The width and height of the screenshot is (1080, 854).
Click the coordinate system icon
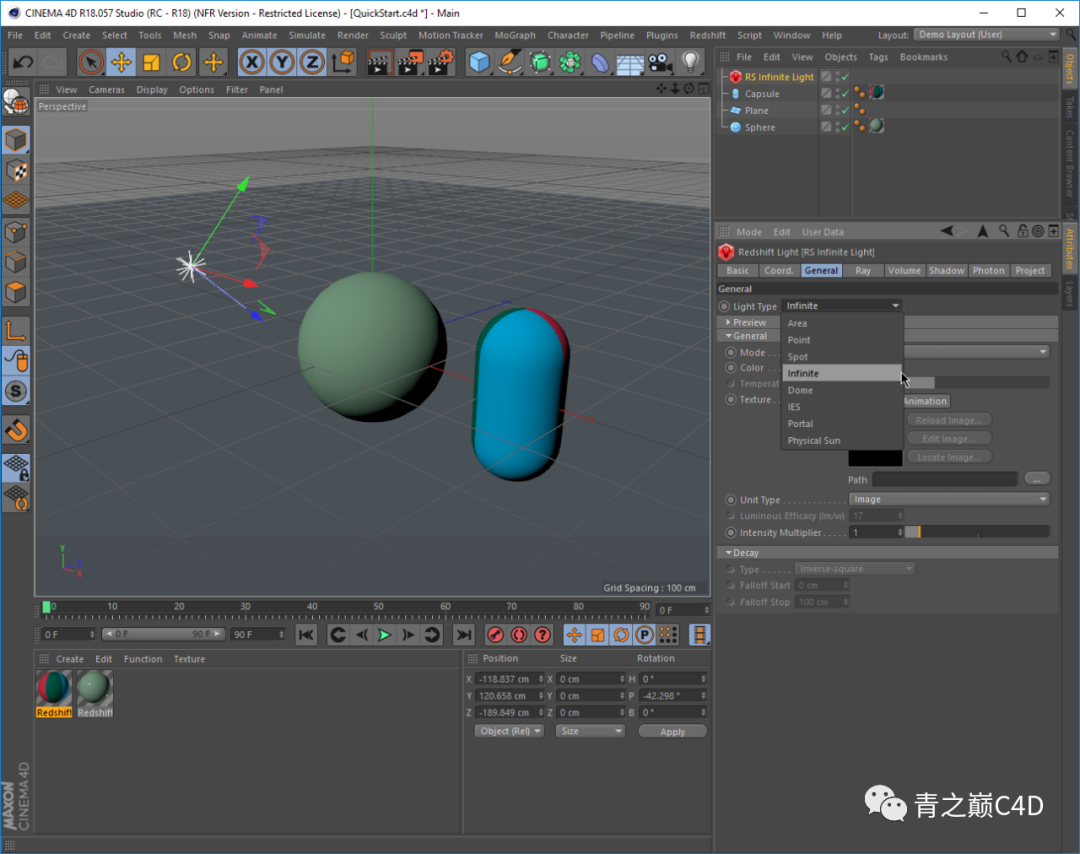pyautogui.click(x=343, y=63)
